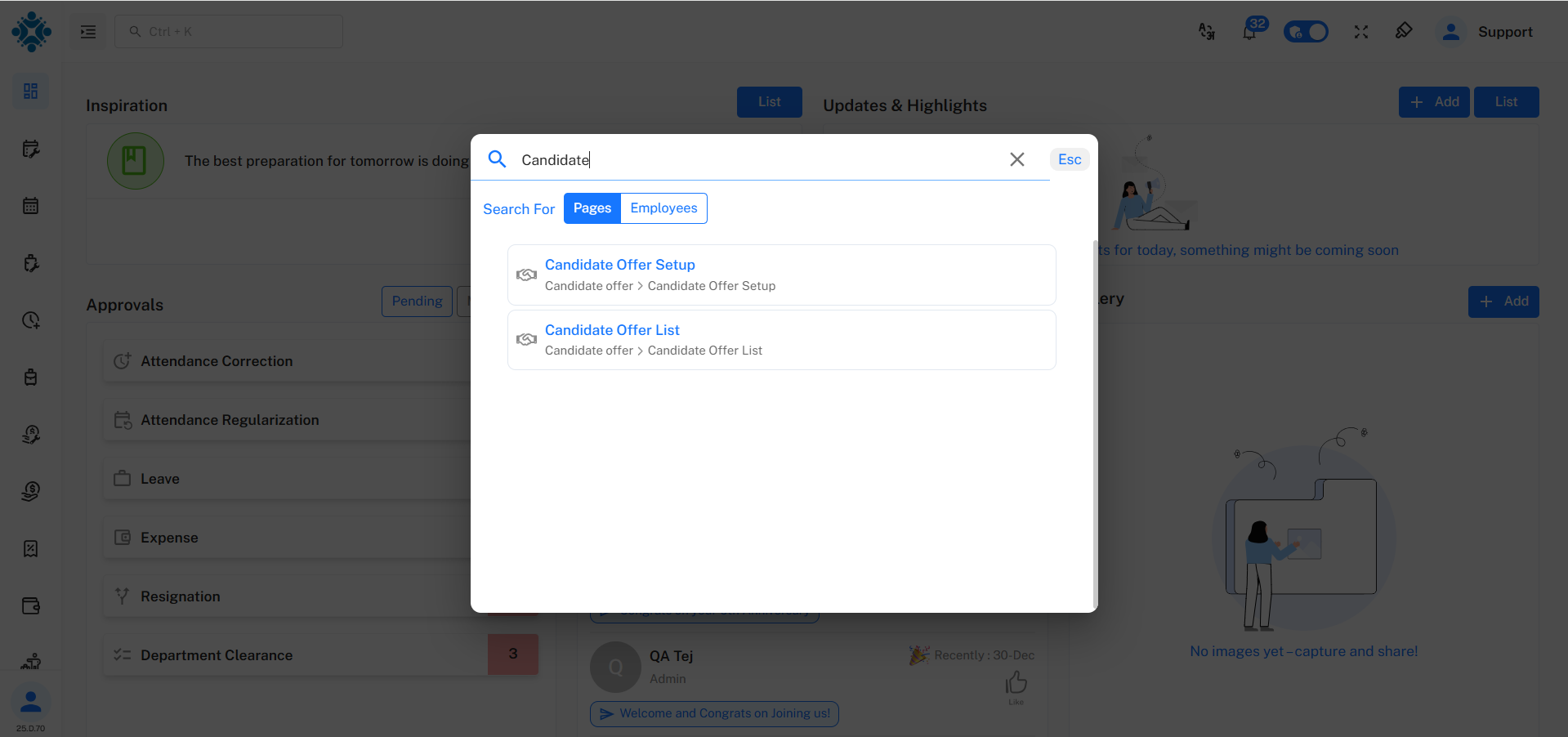Viewport: 1568px width, 737px height.
Task: Open Candidate Offer List from search results
Action: 612,329
